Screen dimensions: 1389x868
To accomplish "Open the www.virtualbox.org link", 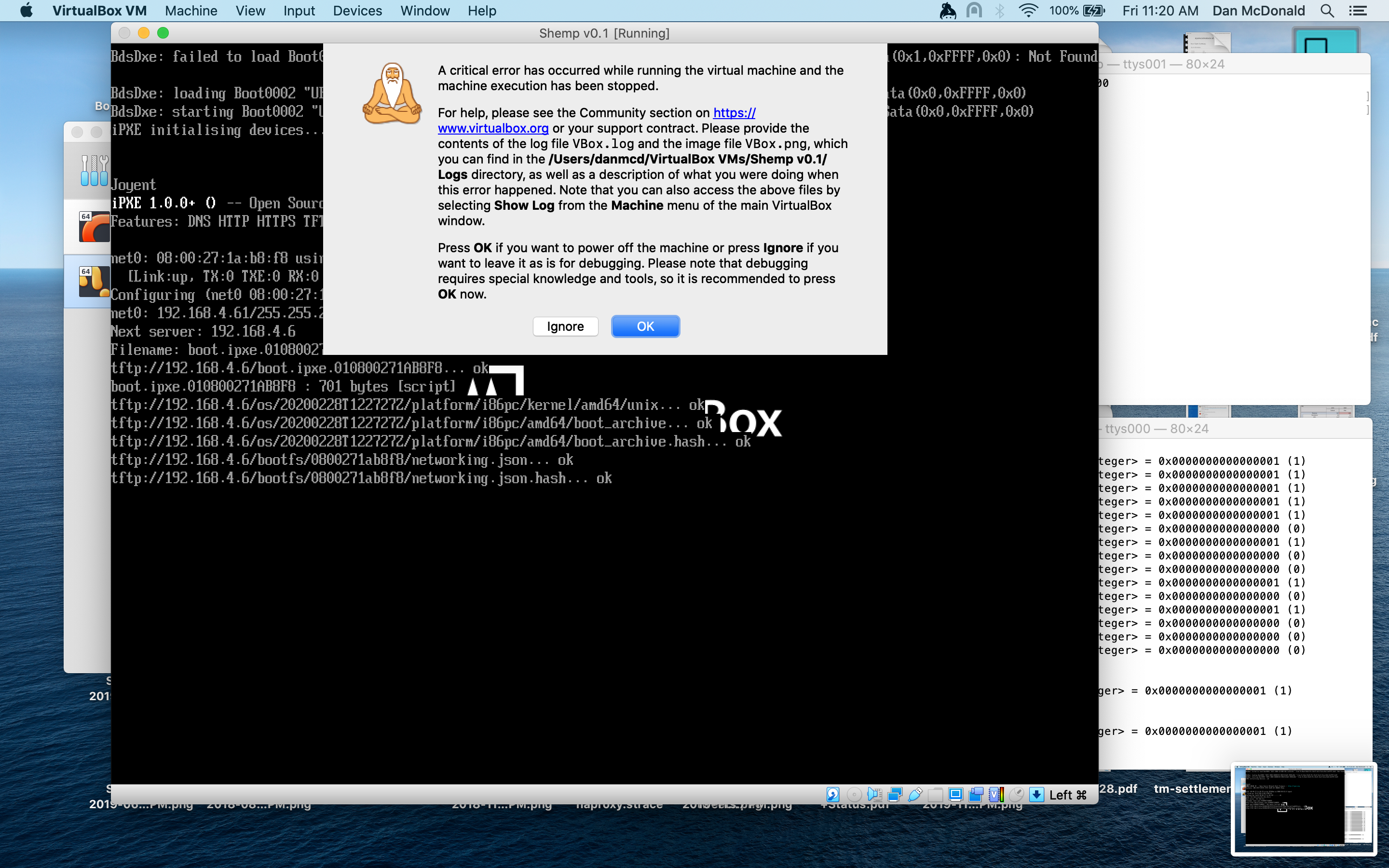I will (x=492, y=128).
